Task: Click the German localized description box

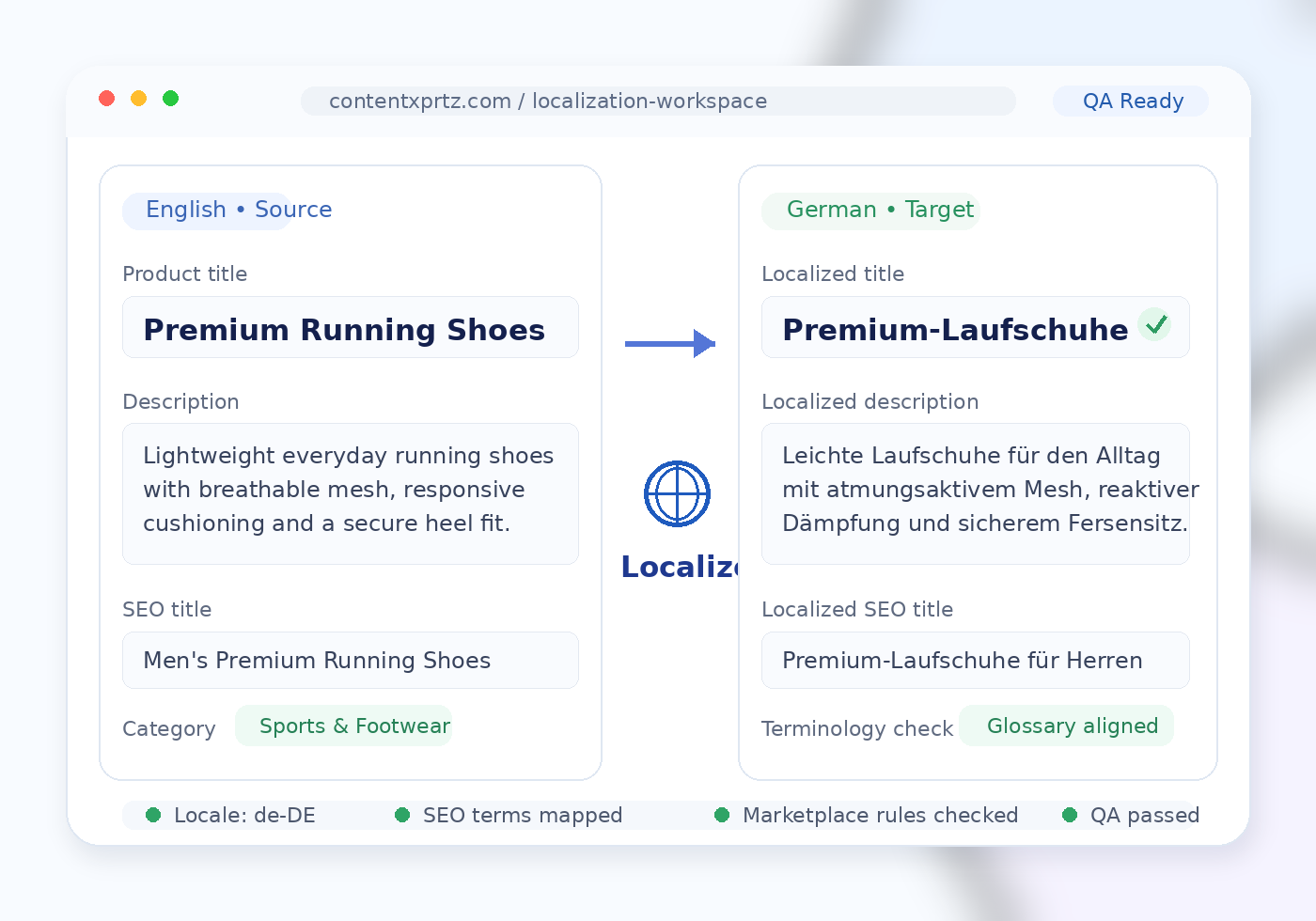Action: point(976,493)
